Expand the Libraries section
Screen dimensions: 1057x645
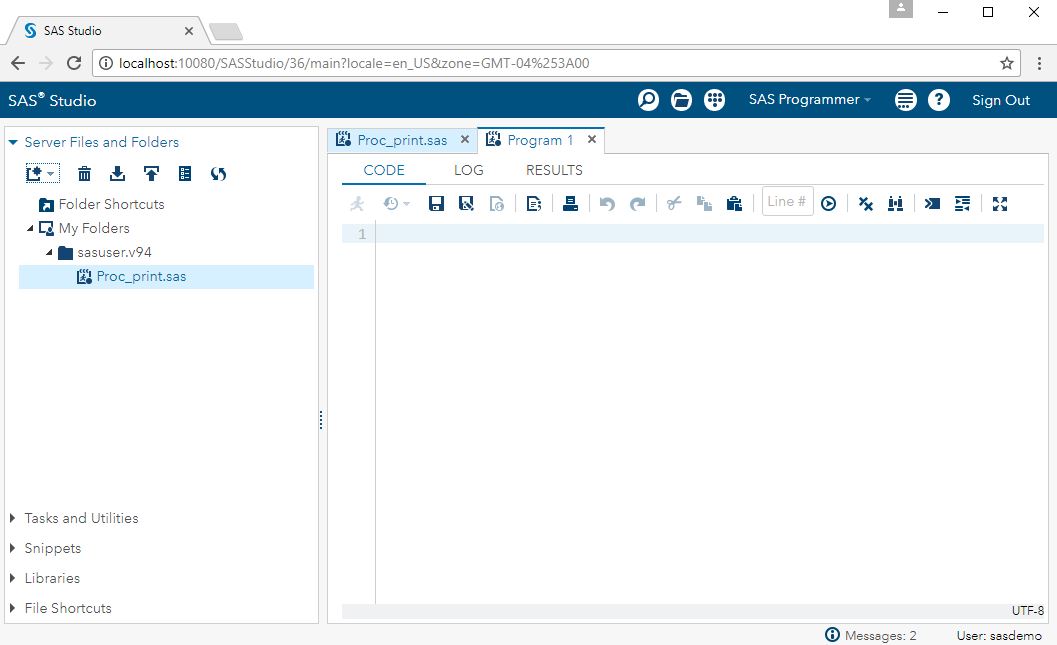pyautogui.click(x=13, y=578)
